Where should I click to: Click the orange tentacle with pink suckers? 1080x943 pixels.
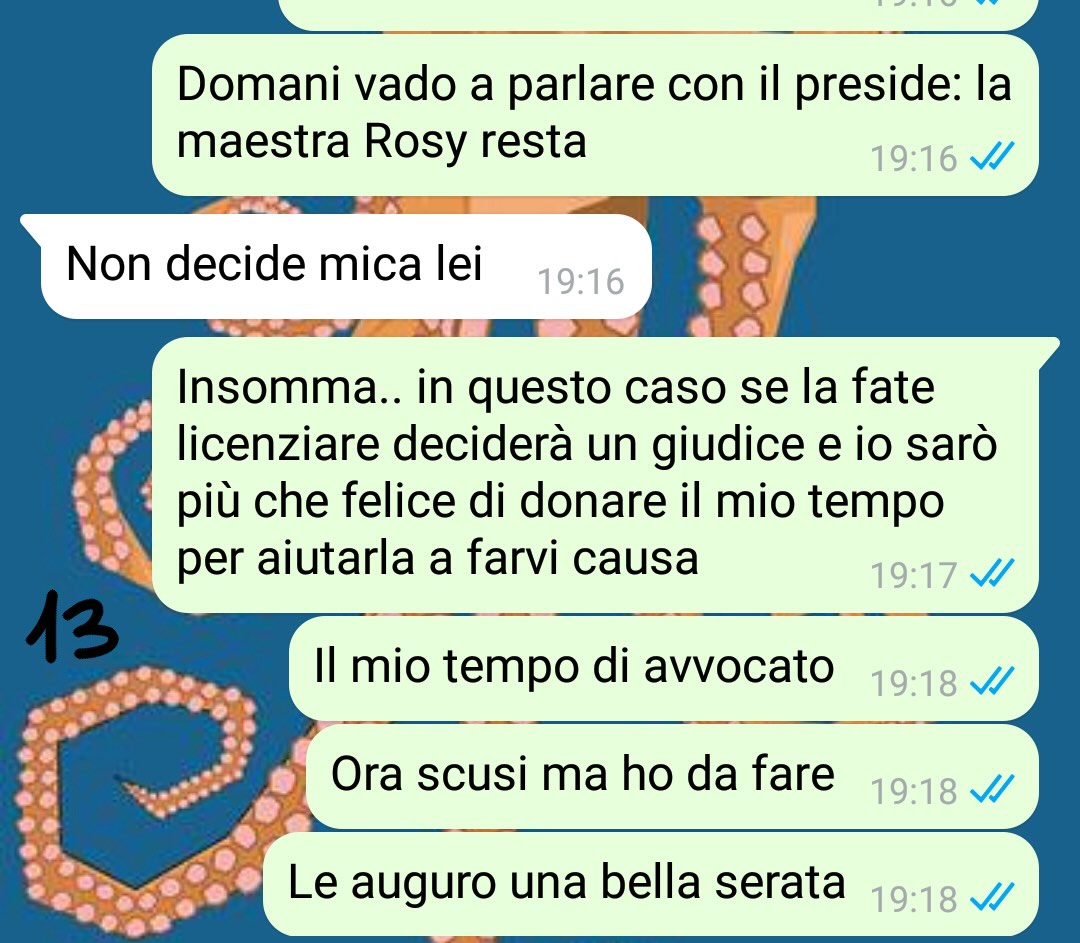point(734,267)
